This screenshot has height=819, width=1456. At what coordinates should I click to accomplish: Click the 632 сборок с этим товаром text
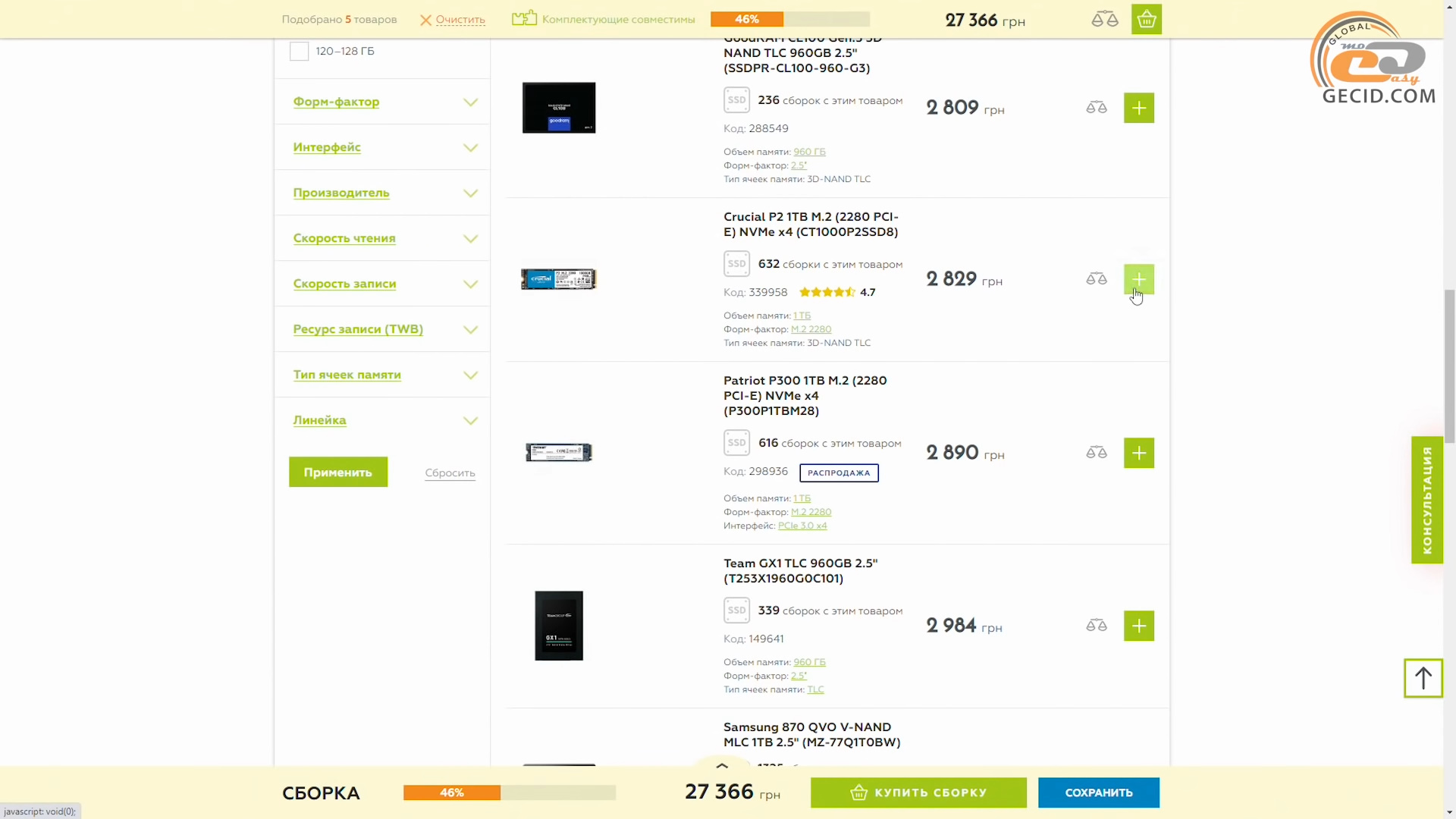pos(830,264)
